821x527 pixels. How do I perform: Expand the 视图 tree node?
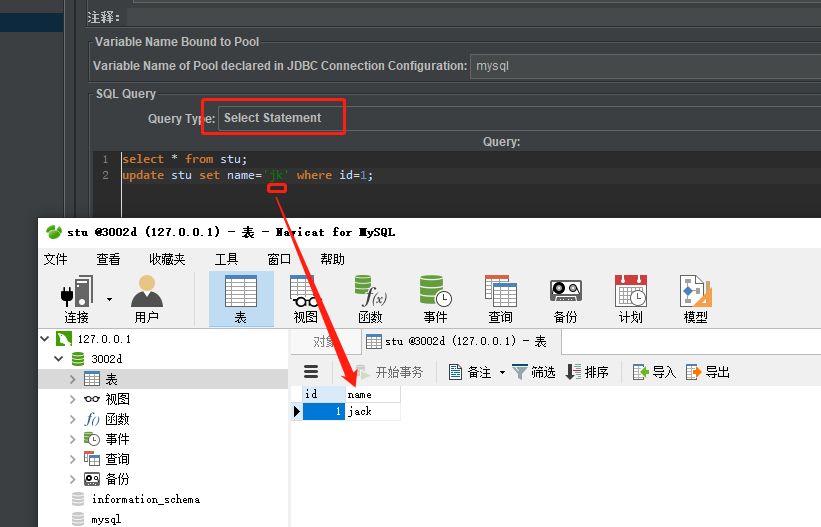(x=73, y=399)
